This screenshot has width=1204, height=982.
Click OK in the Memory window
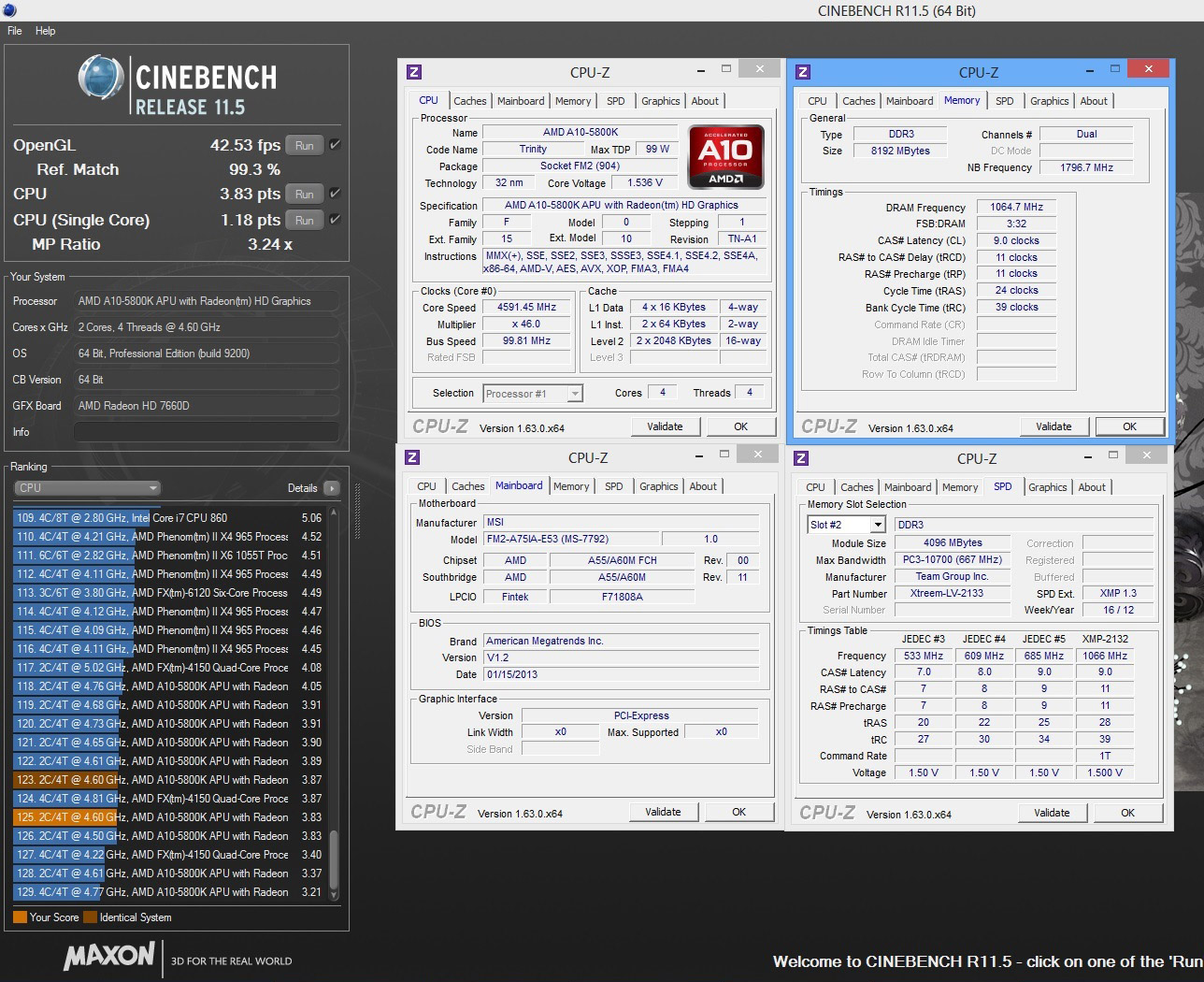point(1130,426)
